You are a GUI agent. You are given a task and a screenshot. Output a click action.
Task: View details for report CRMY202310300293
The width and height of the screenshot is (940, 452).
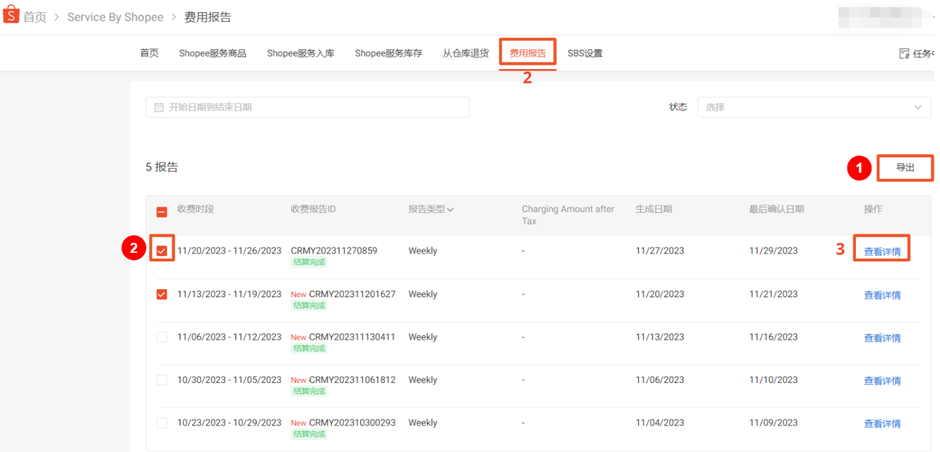click(882, 424)
